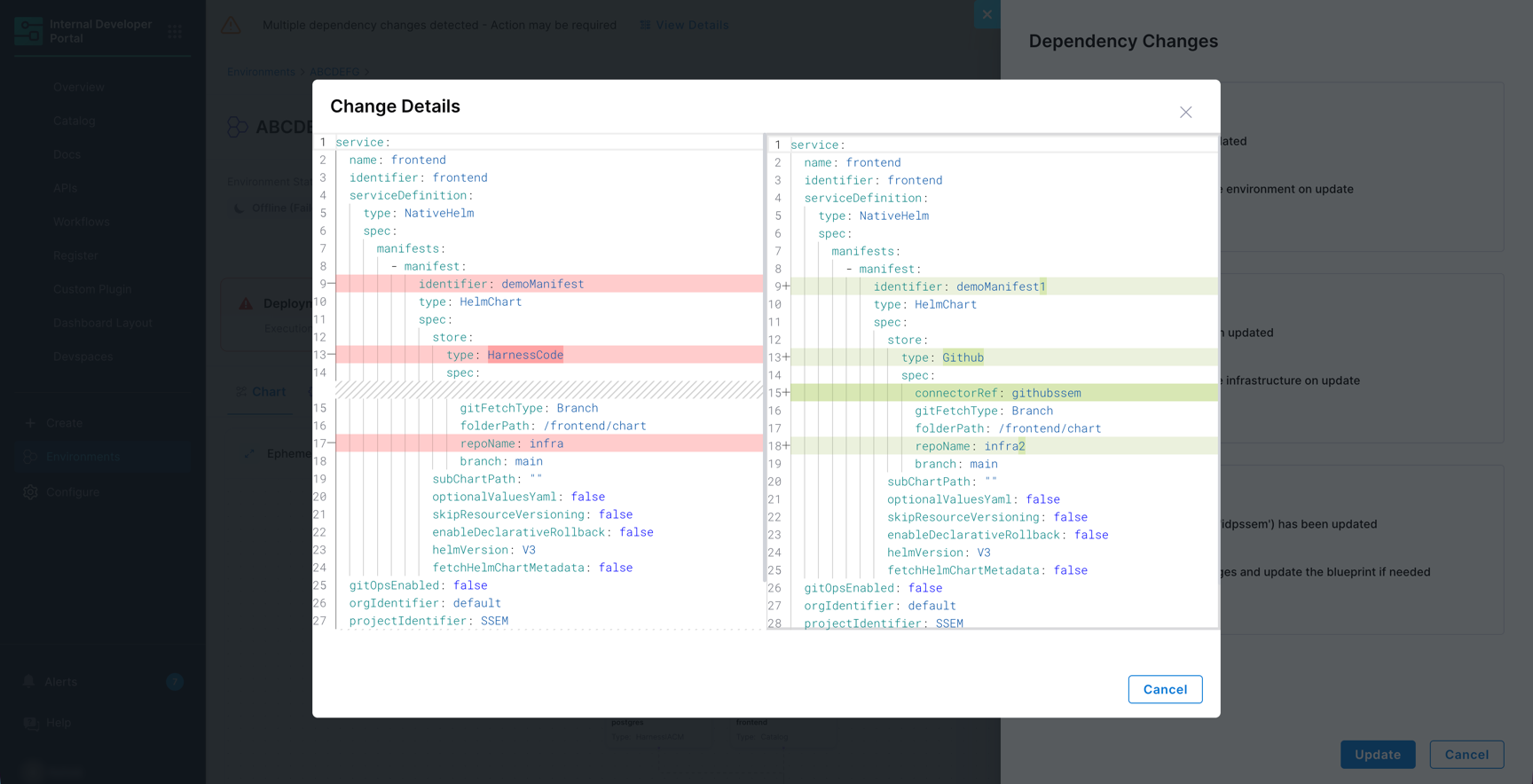Click the Internal Developer Portal logo
1533x784 pixels.
28,31
